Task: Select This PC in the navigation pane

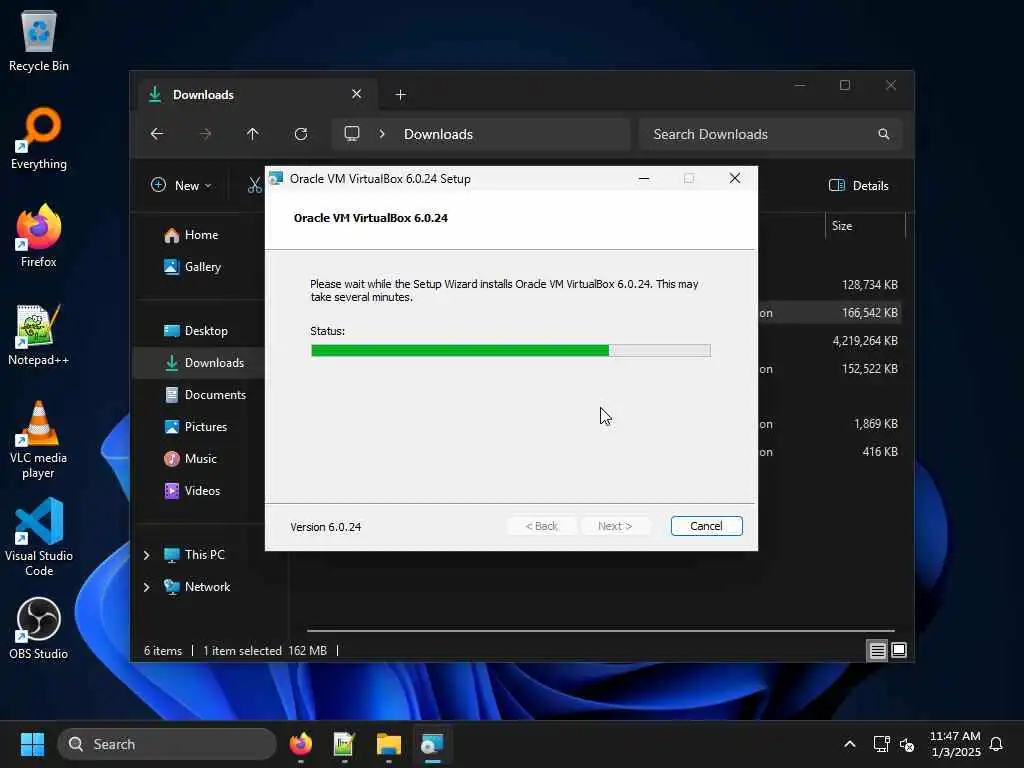Action: pyautogui.click(x=204, y=554)
